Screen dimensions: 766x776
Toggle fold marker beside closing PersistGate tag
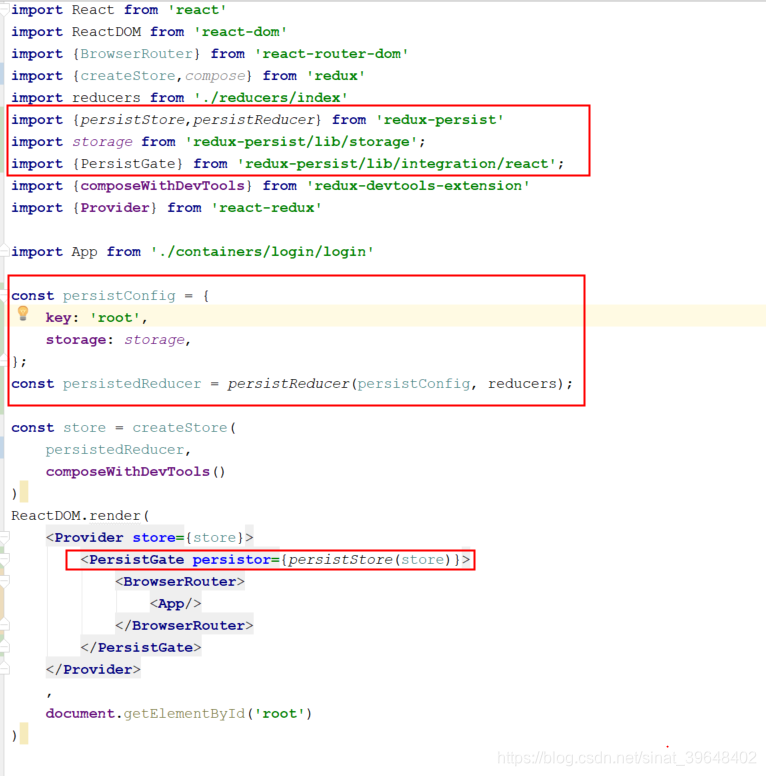pyautogui.click(x=4, y=647)
